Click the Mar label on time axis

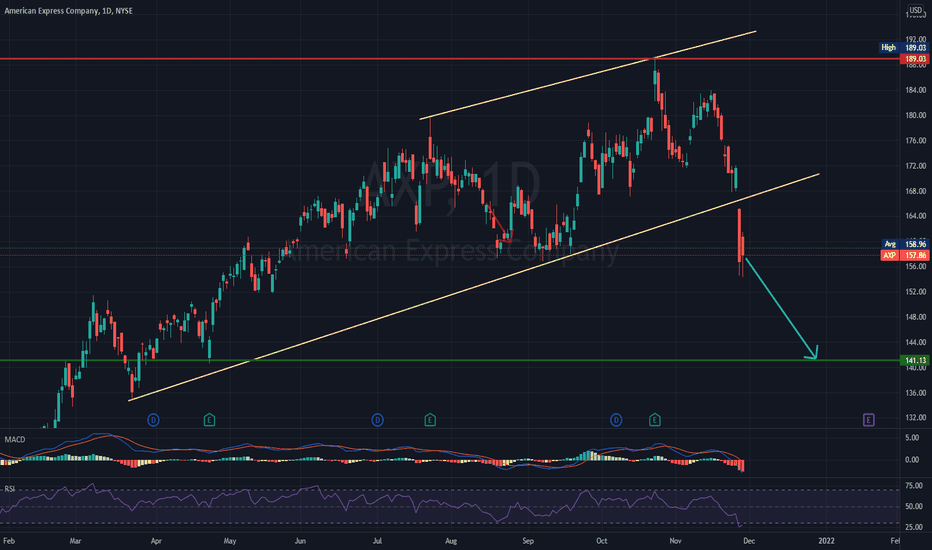point(75,541)
